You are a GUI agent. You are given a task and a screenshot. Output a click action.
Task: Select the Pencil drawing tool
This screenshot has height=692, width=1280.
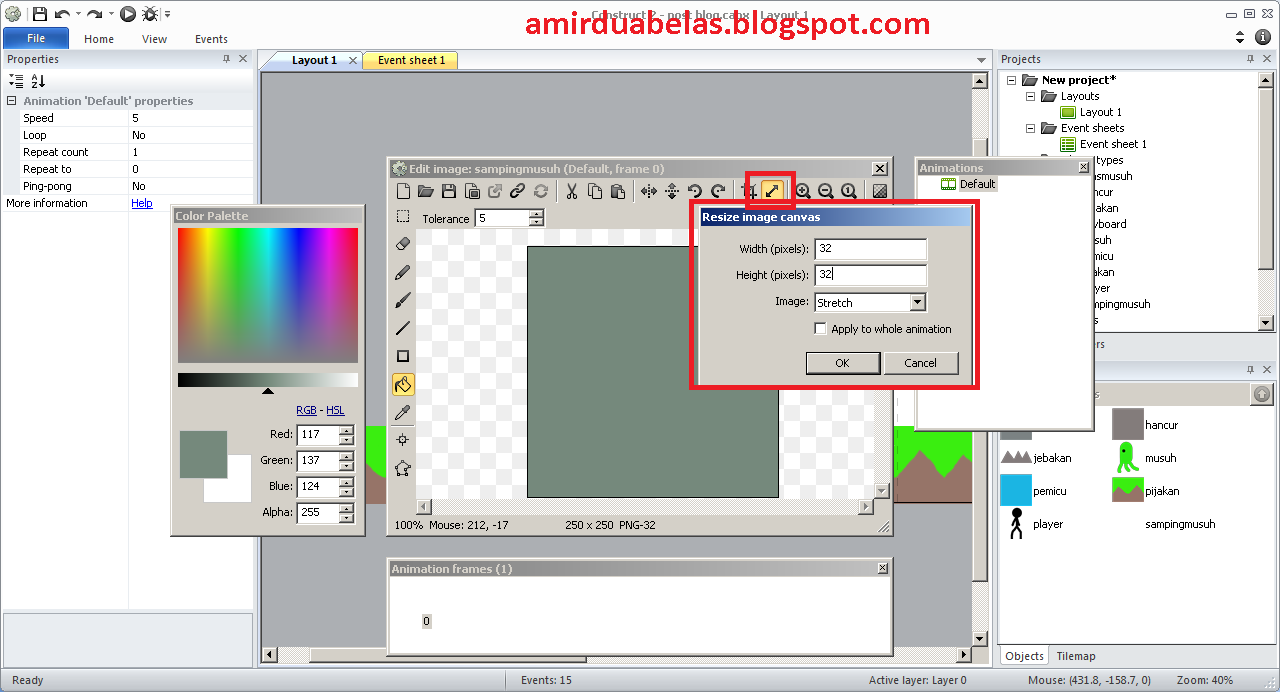tap(403, 271)
